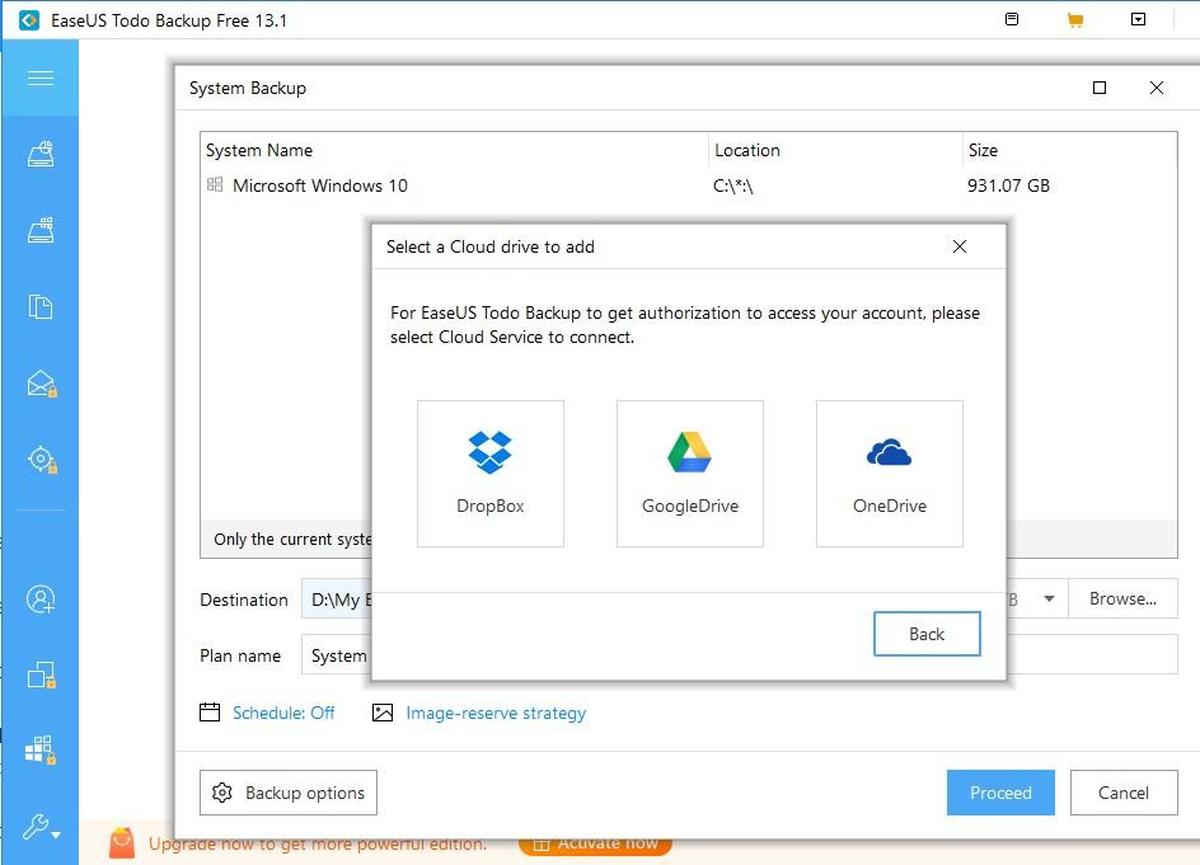This screenshot has width=1200, height=865.
Task: Choose OneDrive as backup destination
Action: point(888,472)
